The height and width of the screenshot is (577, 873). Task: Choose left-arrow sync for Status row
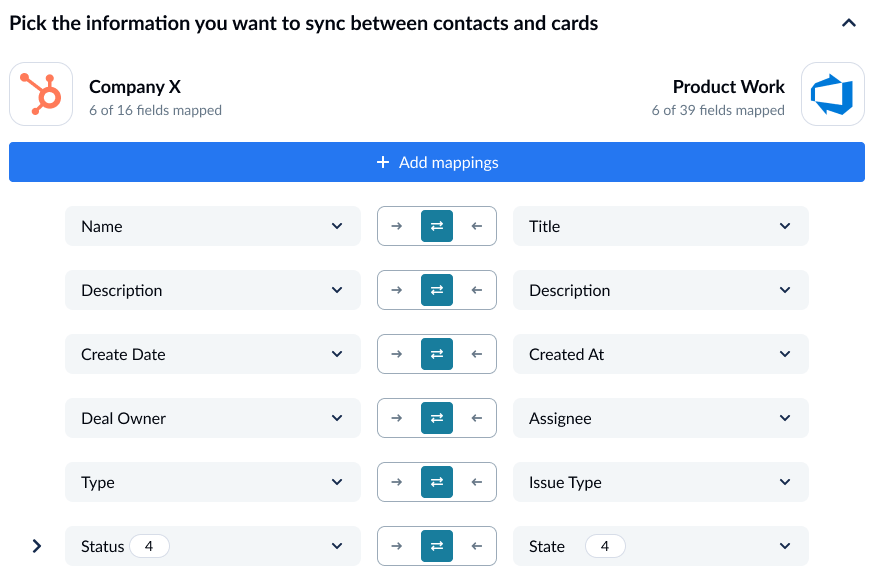477,546
